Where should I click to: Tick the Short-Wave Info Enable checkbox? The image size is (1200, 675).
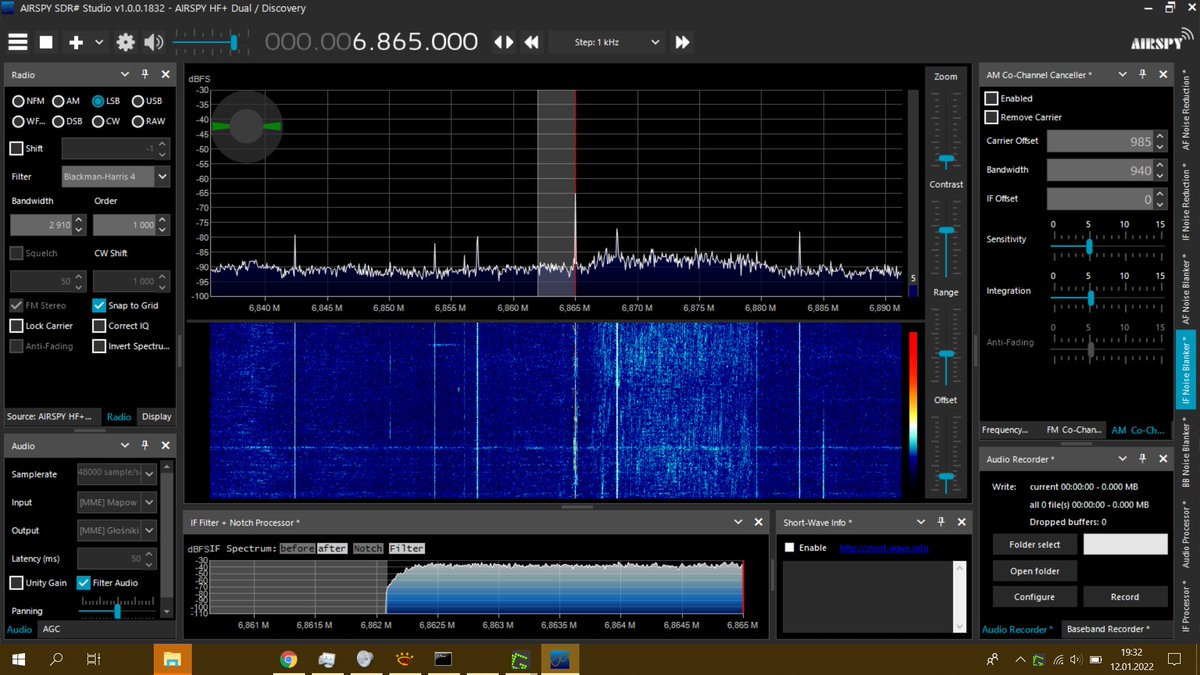pos(790,548)
